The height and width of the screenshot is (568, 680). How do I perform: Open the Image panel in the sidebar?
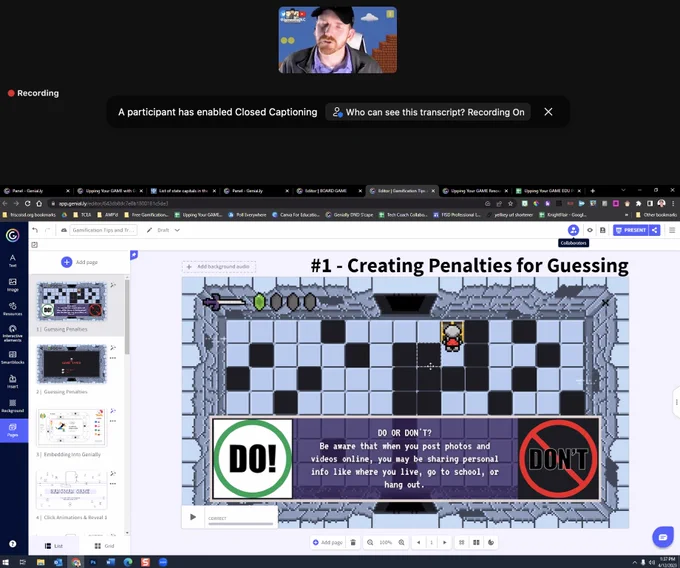click(13, 284)
